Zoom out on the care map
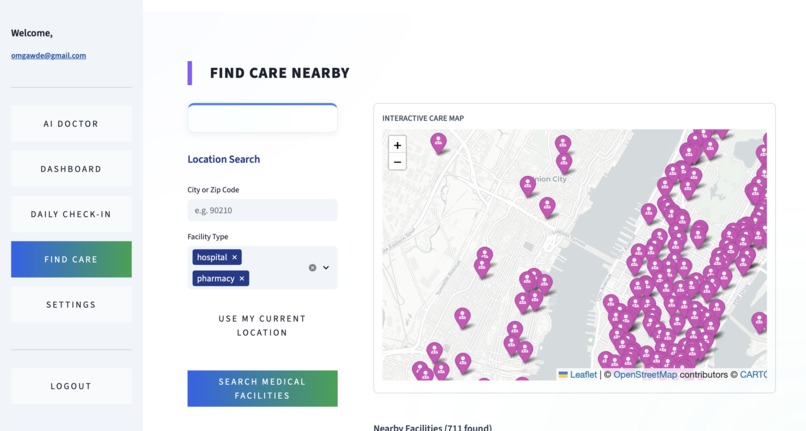This screenshot has width=806, height=431. point(397,162)
